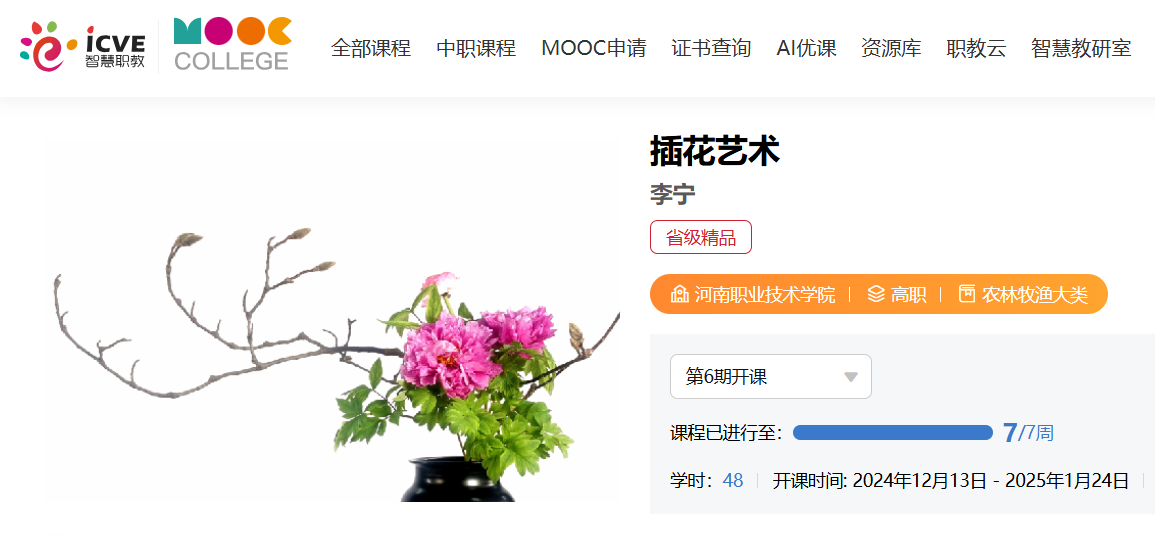This screenshot has width=1155, height=539.
Task: Visit 资源库 from the top menu
Action: 891,49
